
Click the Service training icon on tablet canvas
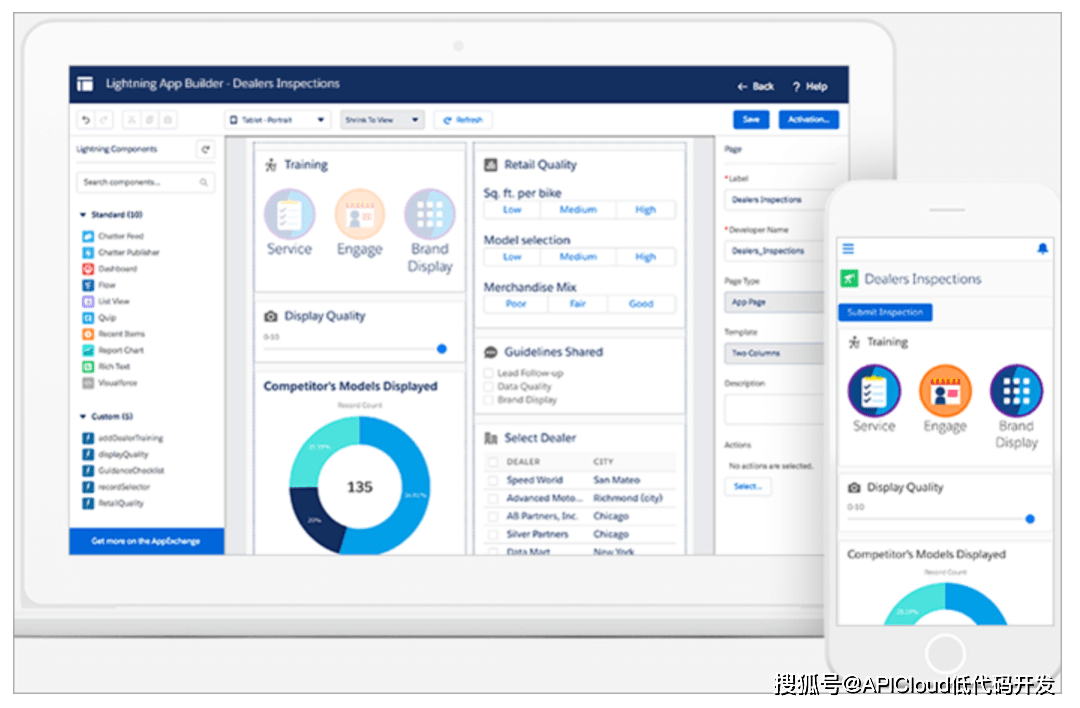pos(289,214)
